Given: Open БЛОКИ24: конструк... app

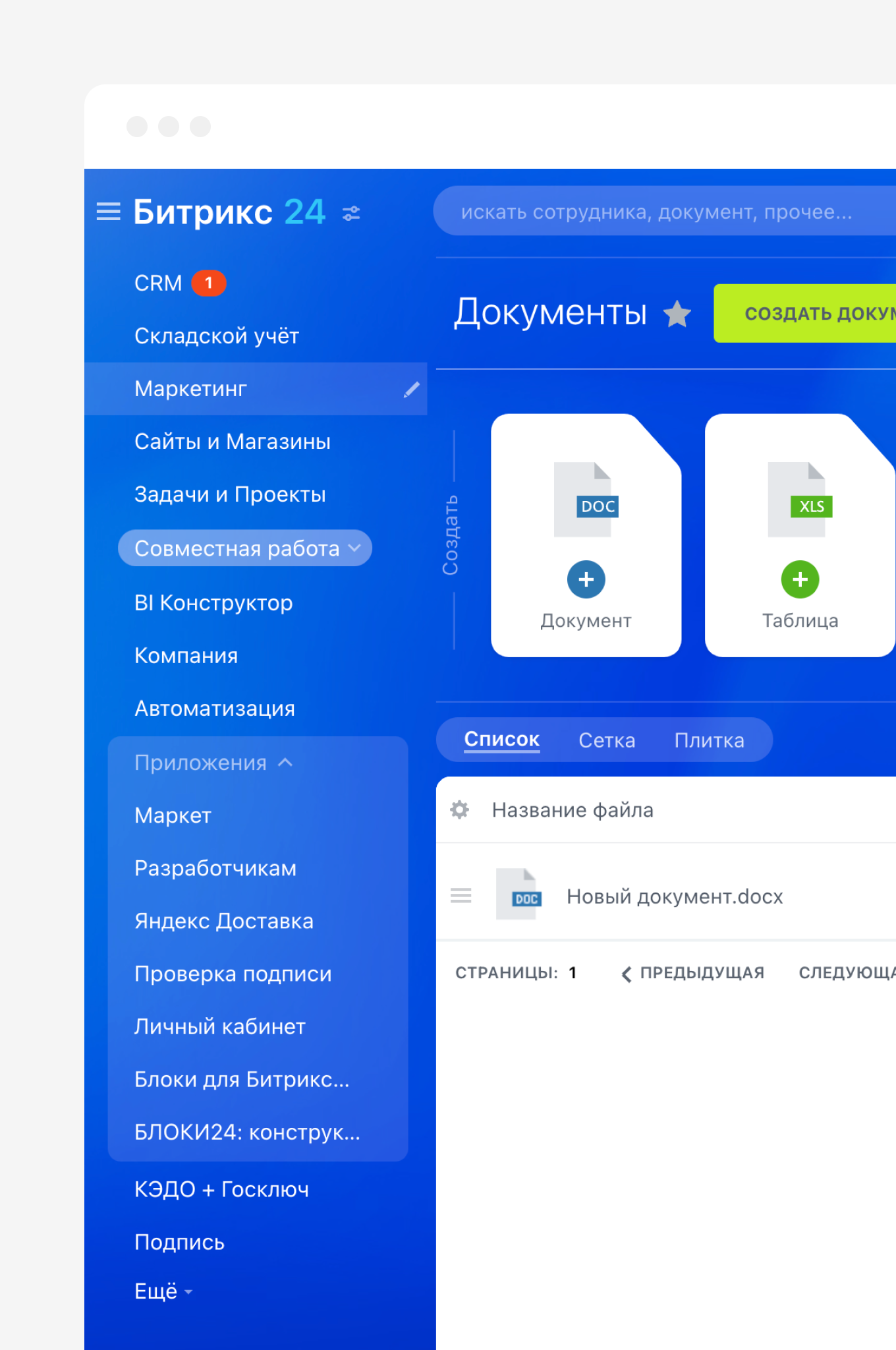Looking at the screenshot, I should pyautogui.click(x=247, y=1132).
